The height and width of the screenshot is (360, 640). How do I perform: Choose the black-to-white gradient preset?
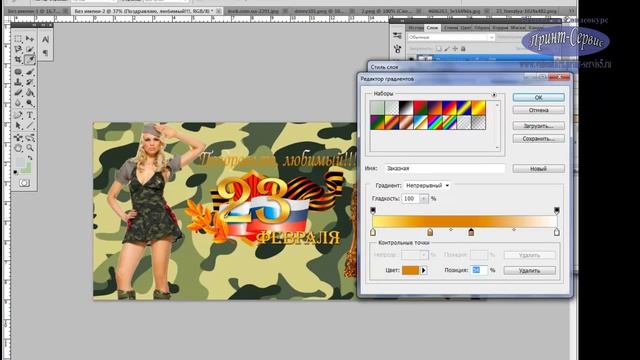pyautogui.click(x=406, y=108)
